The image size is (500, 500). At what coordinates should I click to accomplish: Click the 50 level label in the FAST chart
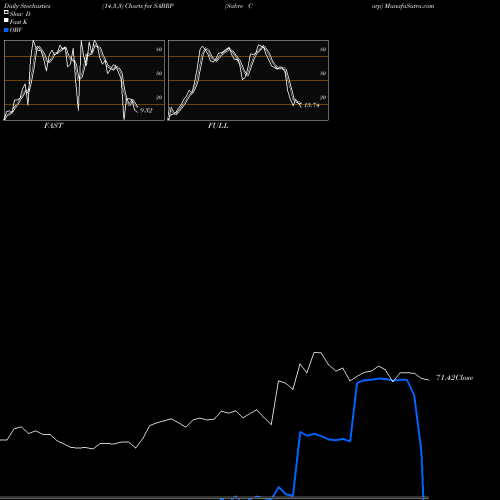[159, 73]
